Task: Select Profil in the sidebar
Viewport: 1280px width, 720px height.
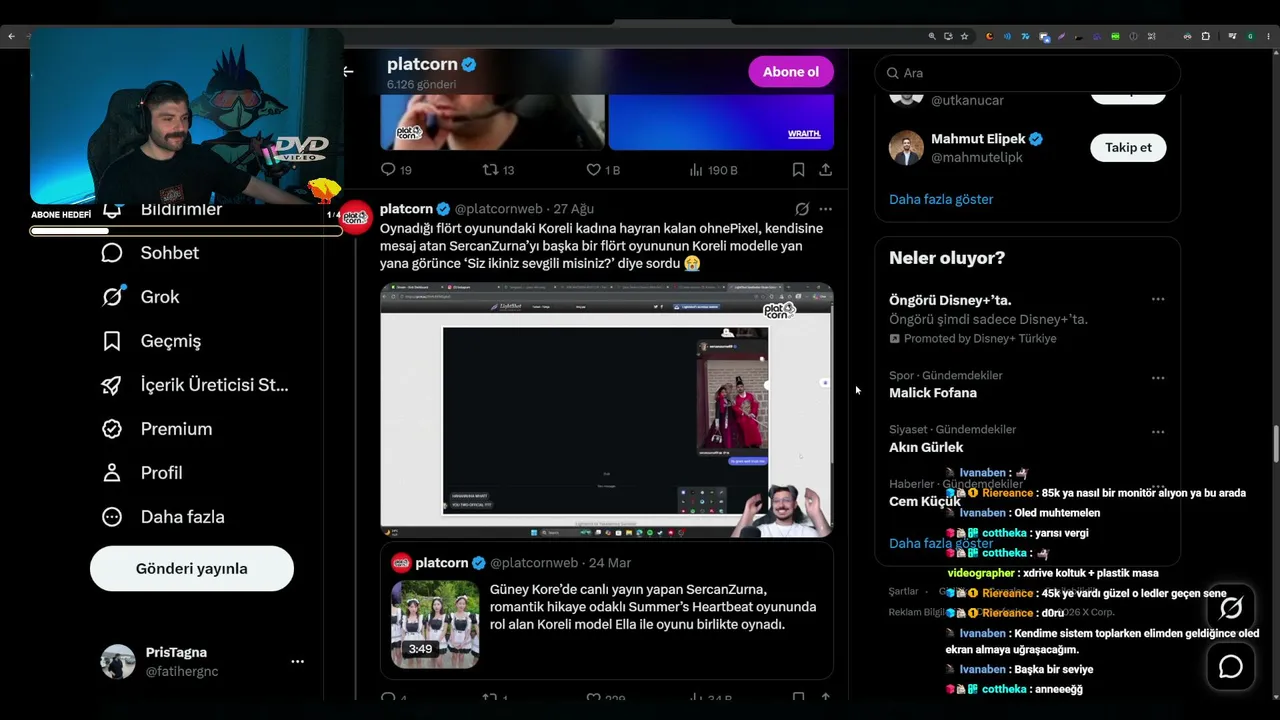Action: (161, 473)
